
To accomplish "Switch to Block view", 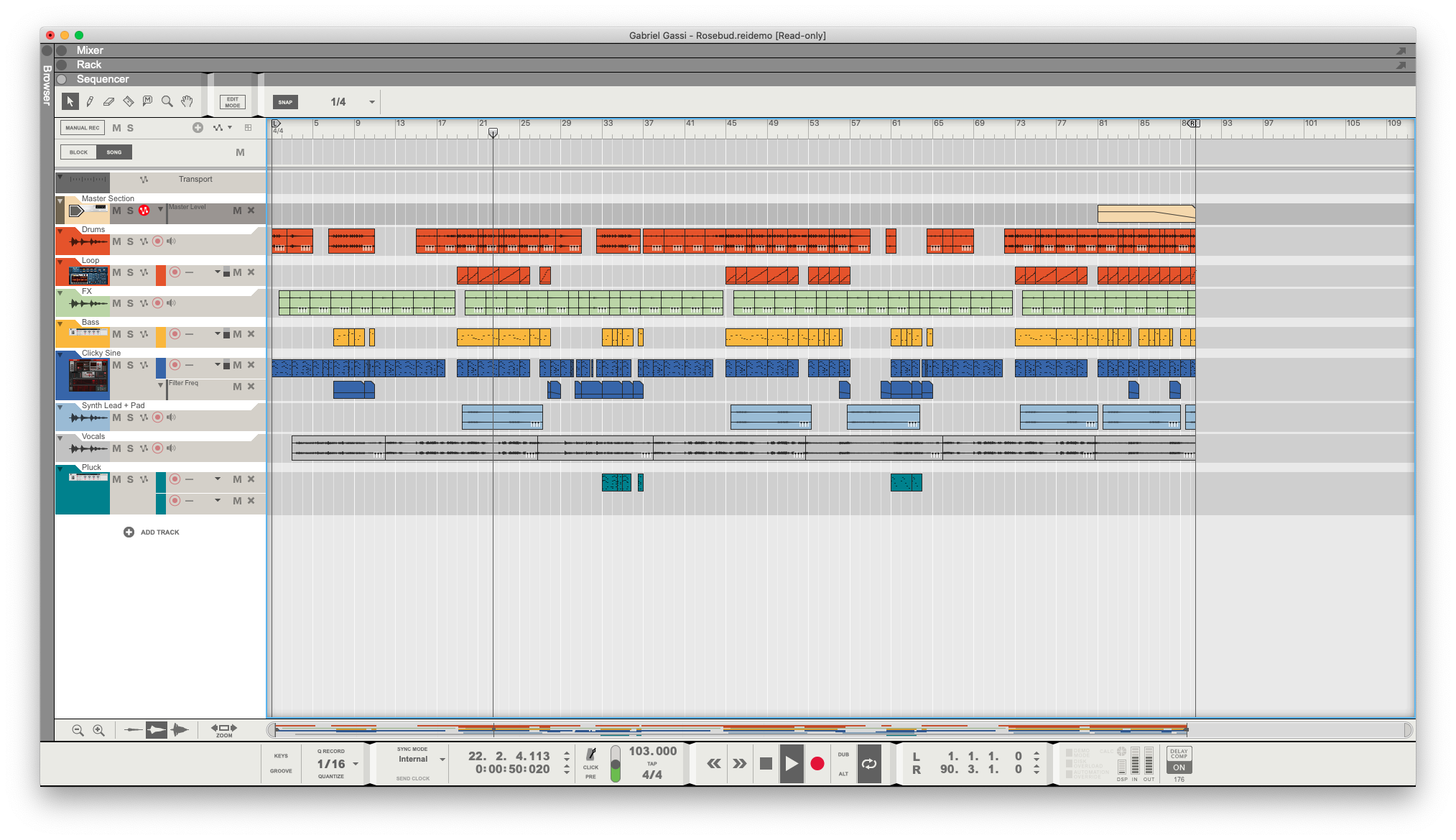I will pyautogui.click(x=78, y=152).
